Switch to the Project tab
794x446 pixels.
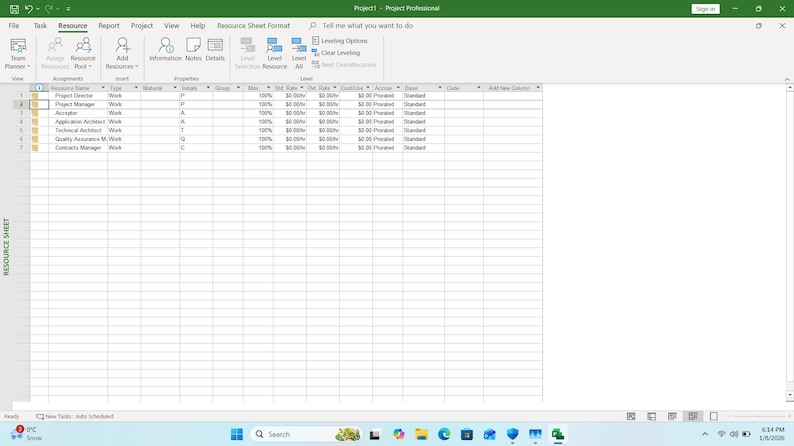tap(142, 25)
